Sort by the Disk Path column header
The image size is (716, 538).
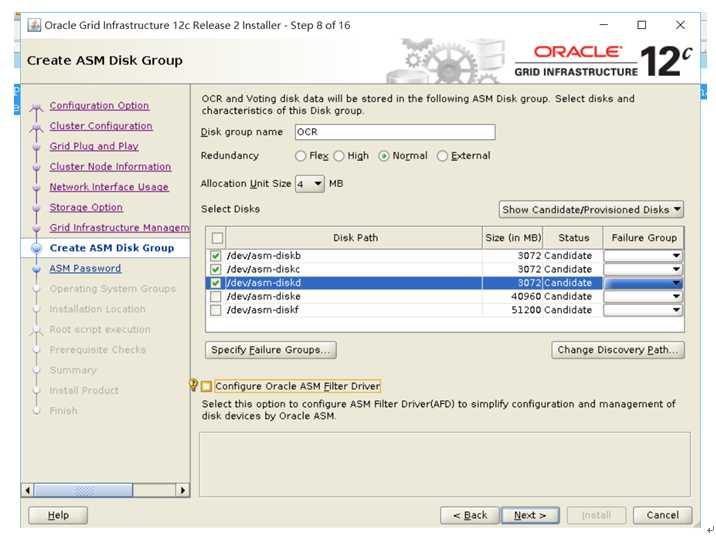(354, 238)
